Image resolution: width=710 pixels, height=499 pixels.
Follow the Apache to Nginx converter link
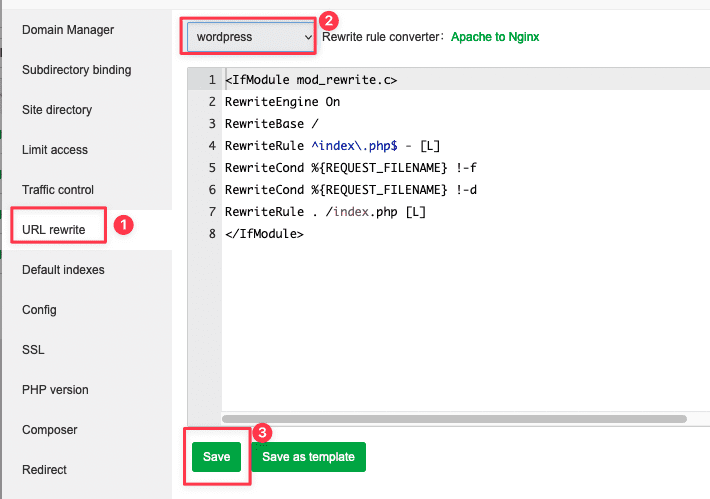(495, 37)
